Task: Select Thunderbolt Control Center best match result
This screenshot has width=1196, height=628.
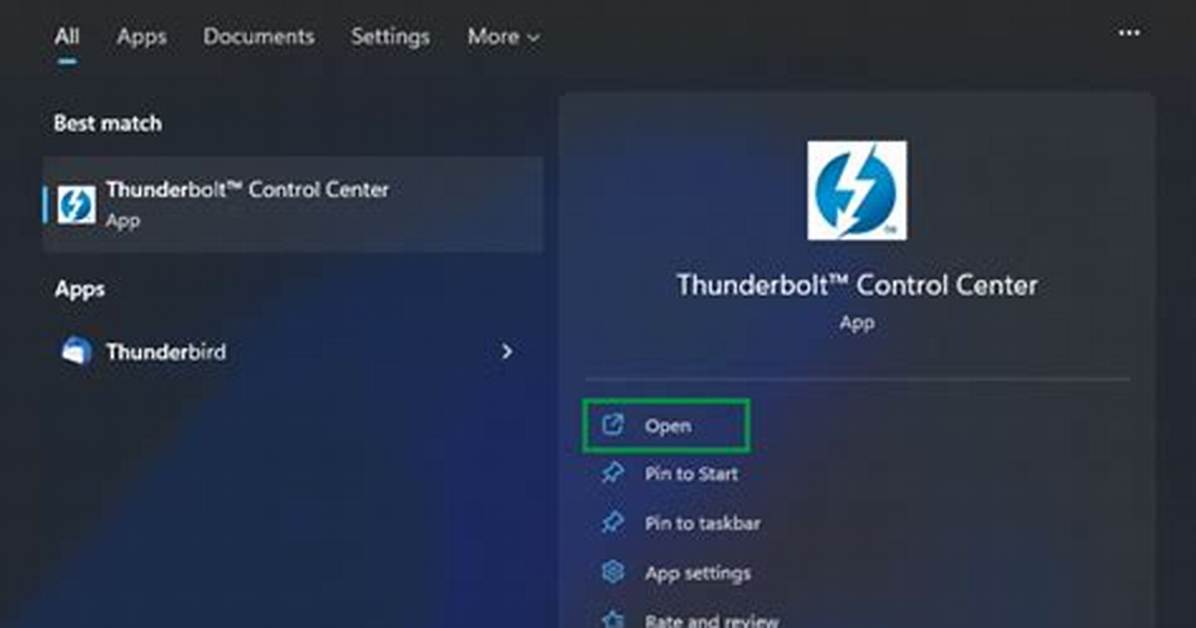Action: [x=294, y=205]
